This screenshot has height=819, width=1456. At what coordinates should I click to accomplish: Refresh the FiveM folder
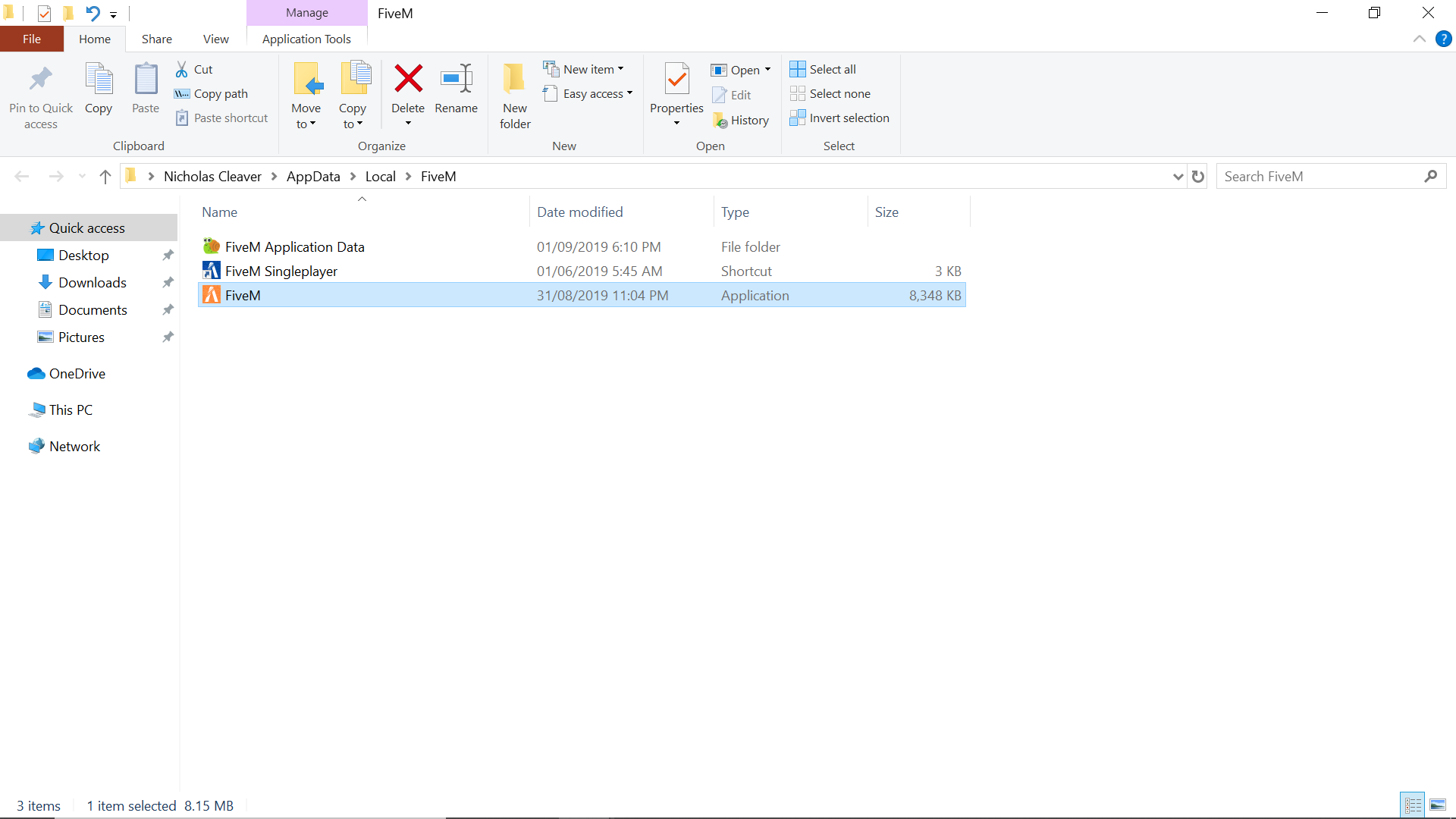point(1198,177)
